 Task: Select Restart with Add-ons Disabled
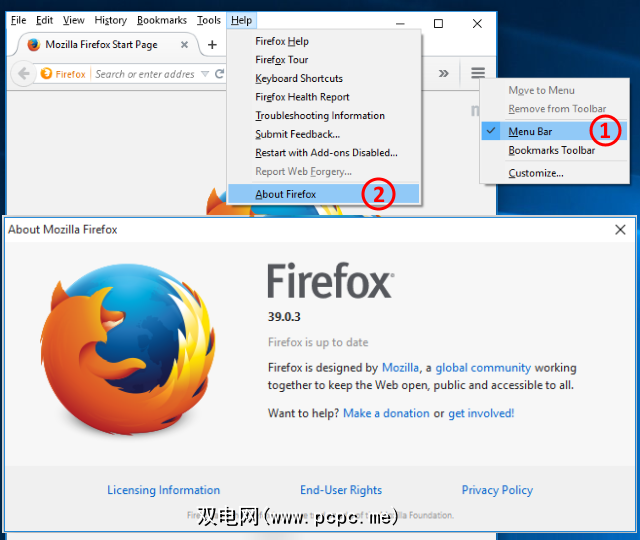tap(324, 153)
